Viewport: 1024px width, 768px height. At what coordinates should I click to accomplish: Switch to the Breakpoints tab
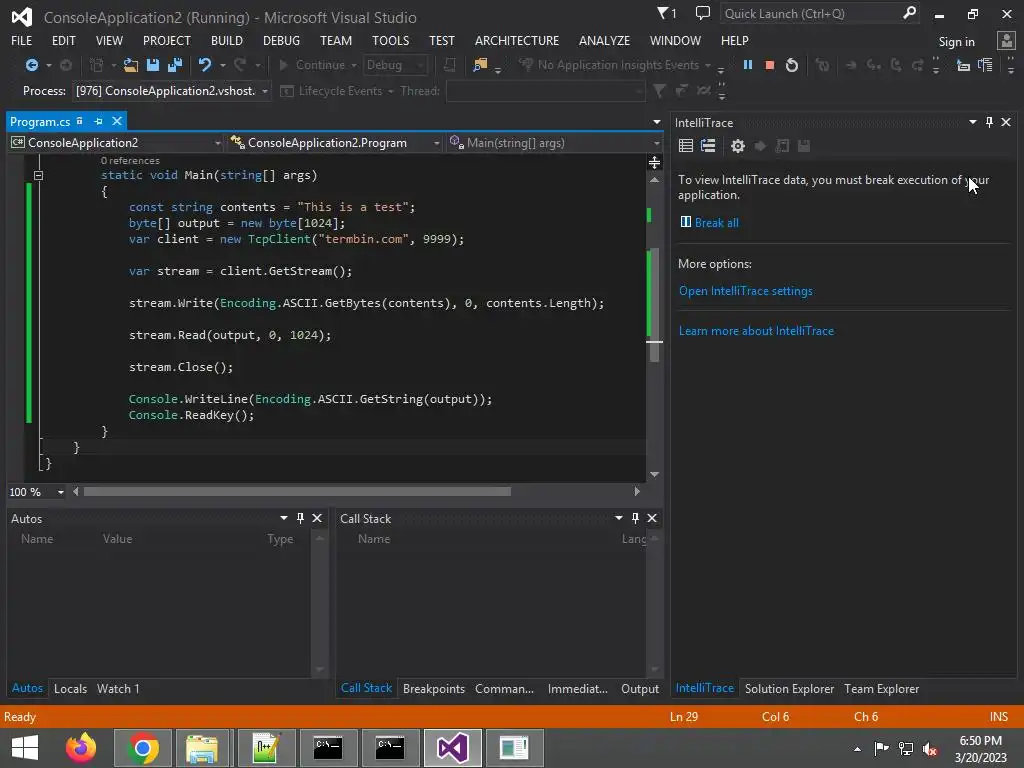[434, 688]
